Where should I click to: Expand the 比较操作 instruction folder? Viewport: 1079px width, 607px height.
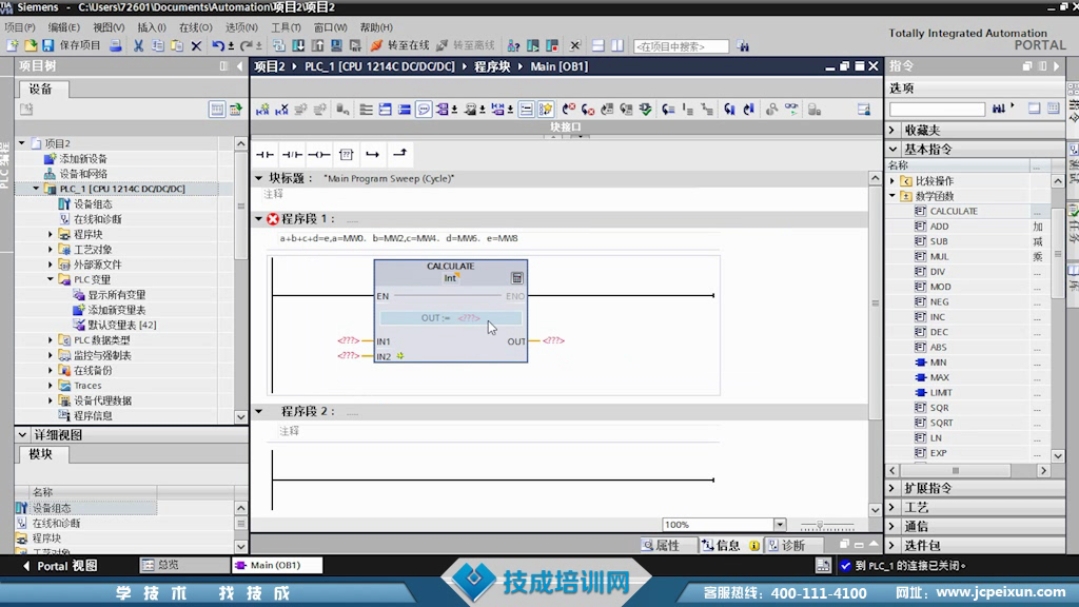[893, 181]
